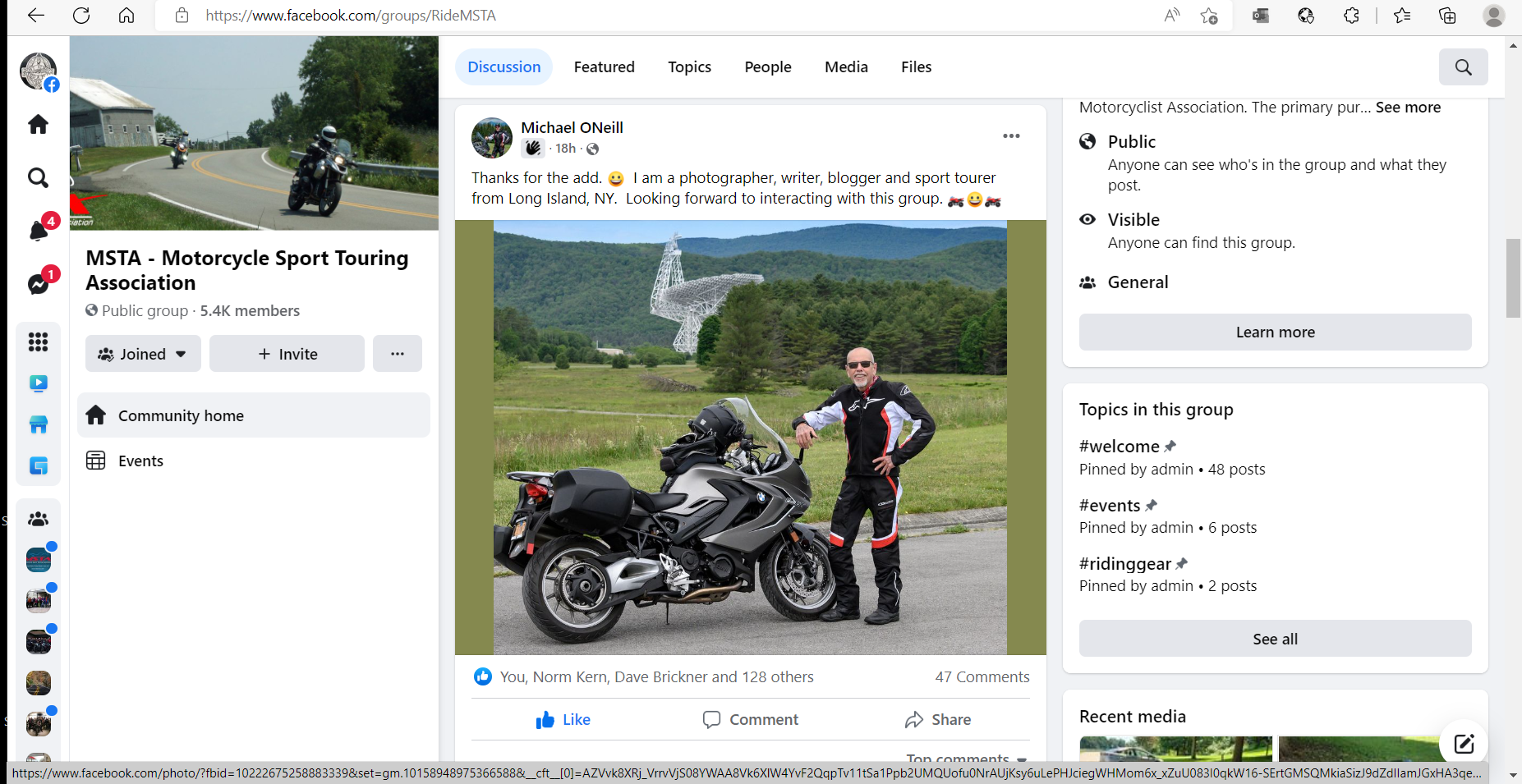Screen dimensions: 1522x784
Task: Add this page to browser favorites
Action: click(x=1208, y=16)
